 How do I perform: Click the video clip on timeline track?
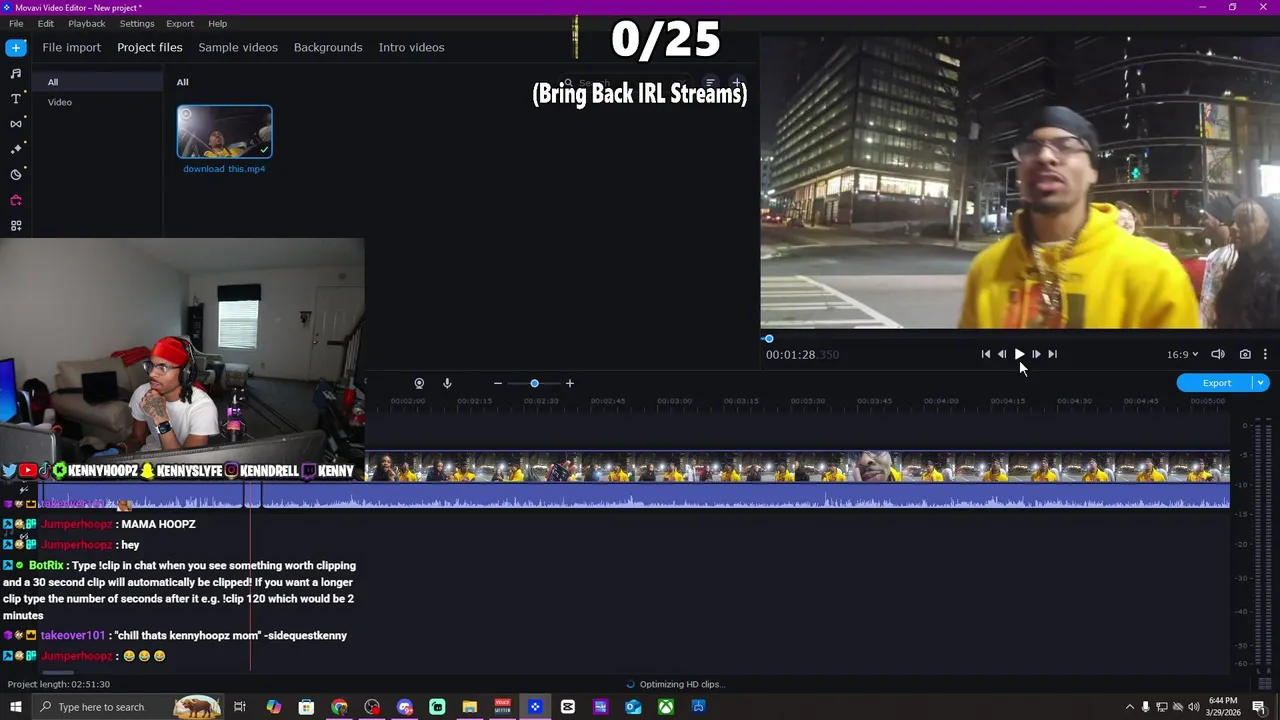797,467
